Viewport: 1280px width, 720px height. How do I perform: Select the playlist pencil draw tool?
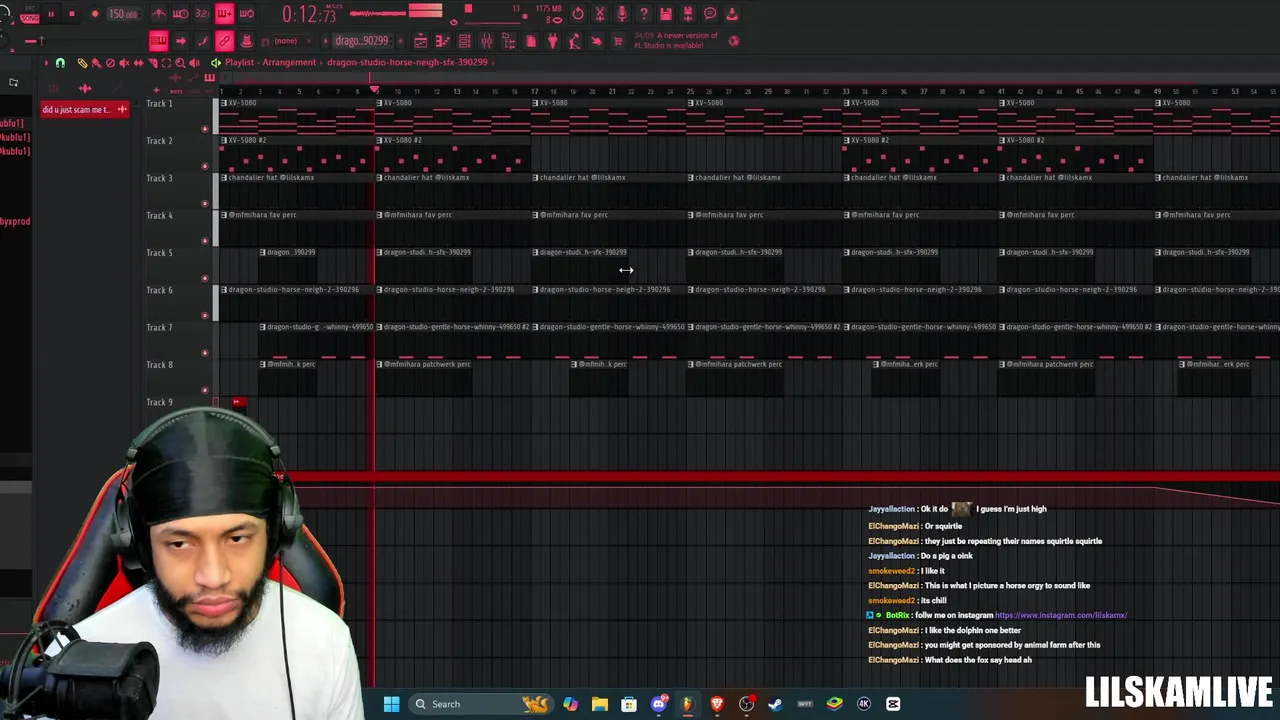(x=82, y=63)
